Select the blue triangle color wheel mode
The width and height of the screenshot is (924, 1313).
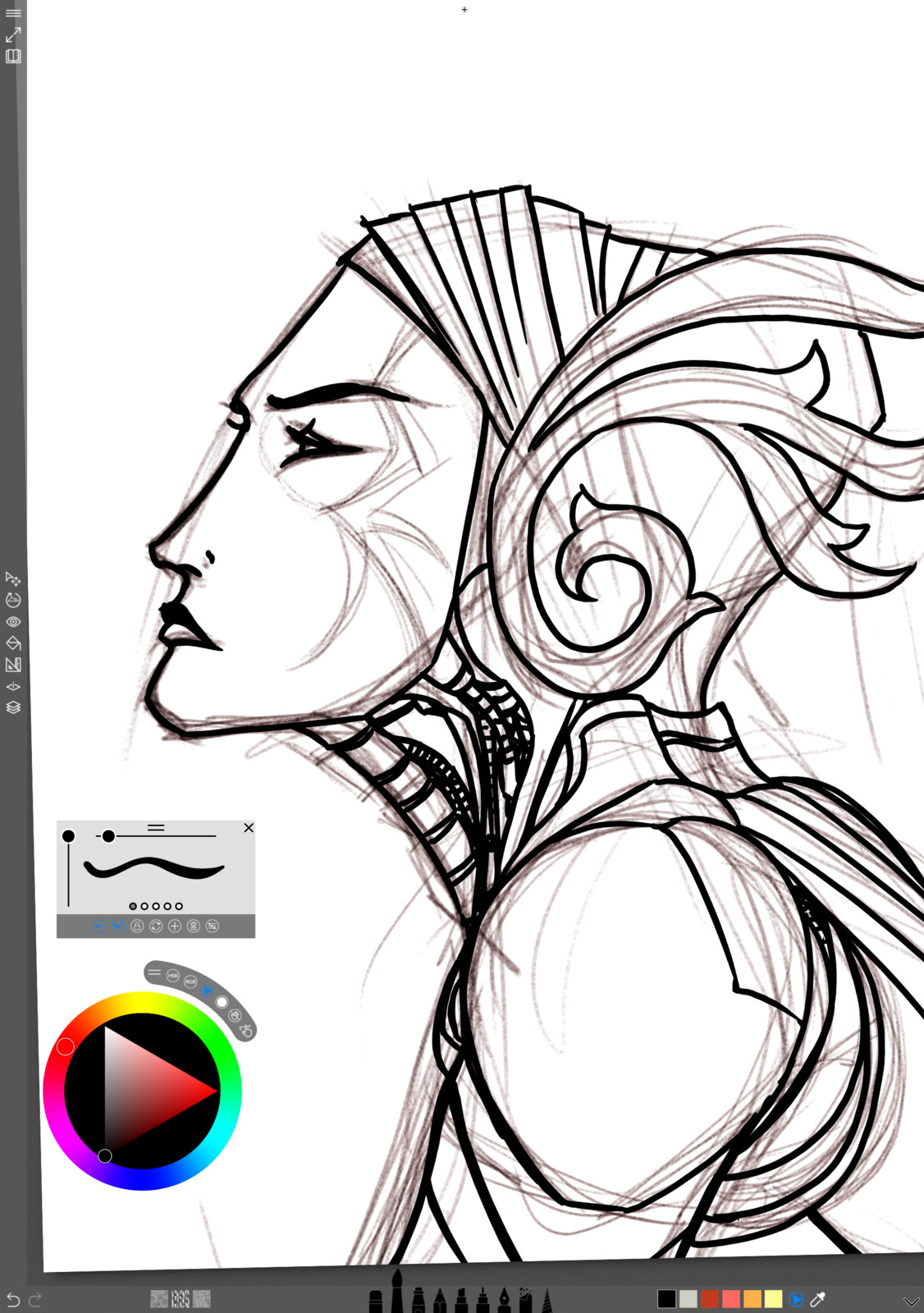207,990
